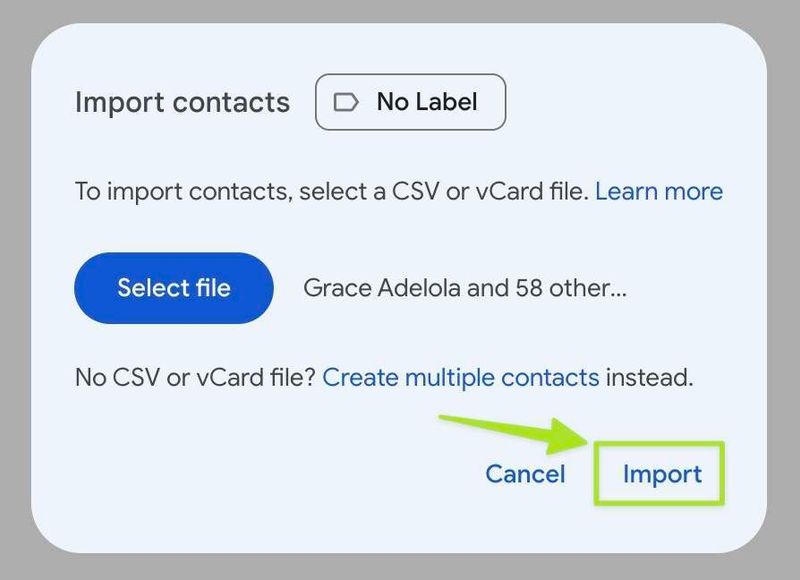This screenshot has height=580, width=800.
Task: Learn more about importing contacts
Action: [x=660, y=191]
